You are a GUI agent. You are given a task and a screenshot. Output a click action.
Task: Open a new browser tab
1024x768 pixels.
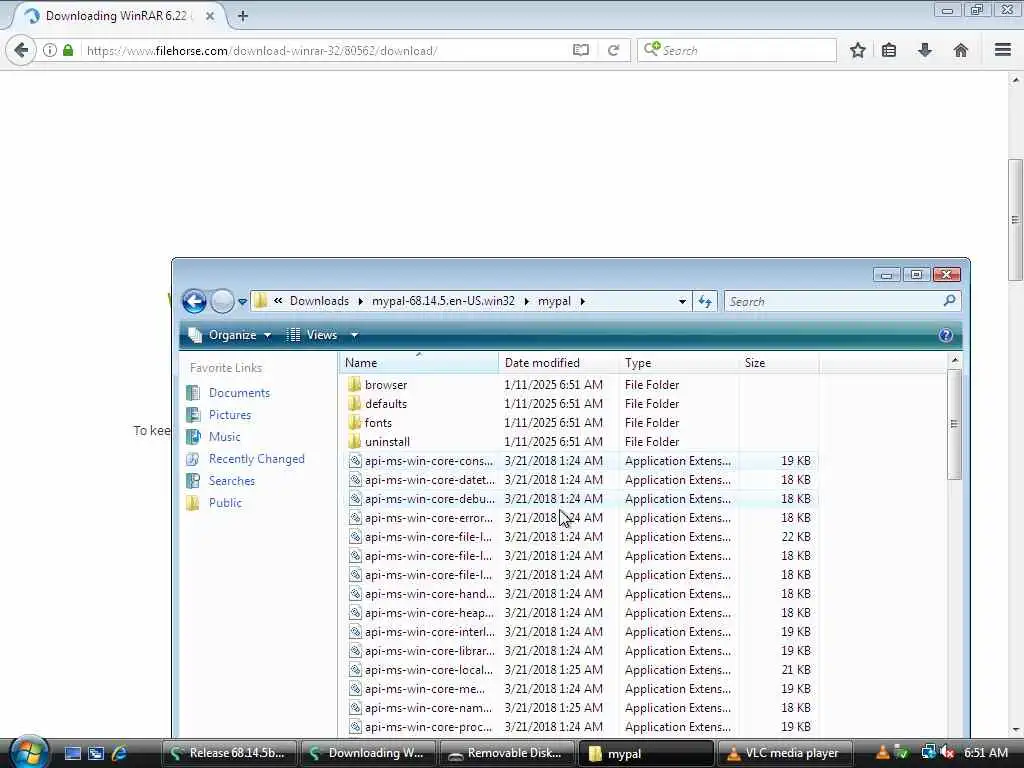coord(243,16)
